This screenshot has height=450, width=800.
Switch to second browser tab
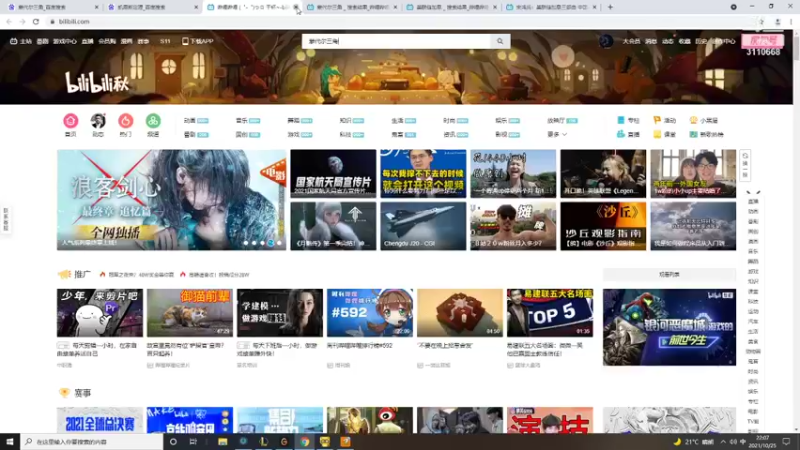[152, 7]
